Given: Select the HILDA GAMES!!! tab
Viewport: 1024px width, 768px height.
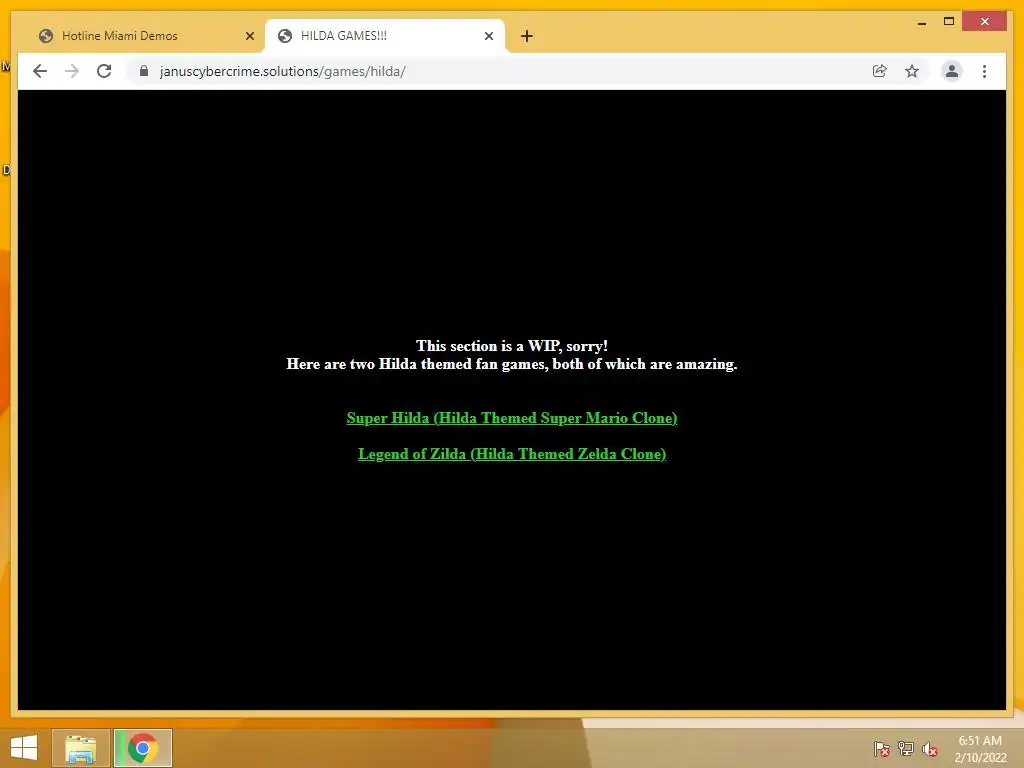Looking at the screenshot, I should click(x=385, y=36).
